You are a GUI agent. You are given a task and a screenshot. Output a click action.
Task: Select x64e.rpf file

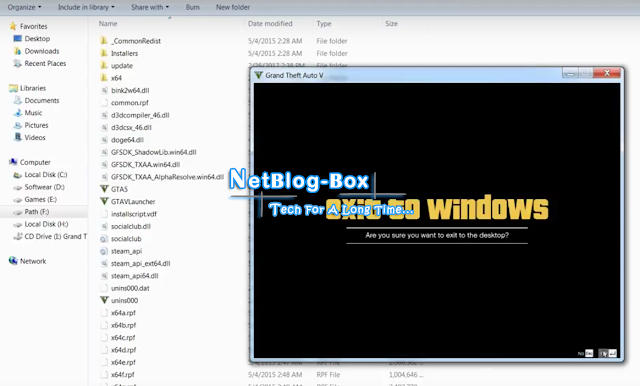[x=123, y=362]
